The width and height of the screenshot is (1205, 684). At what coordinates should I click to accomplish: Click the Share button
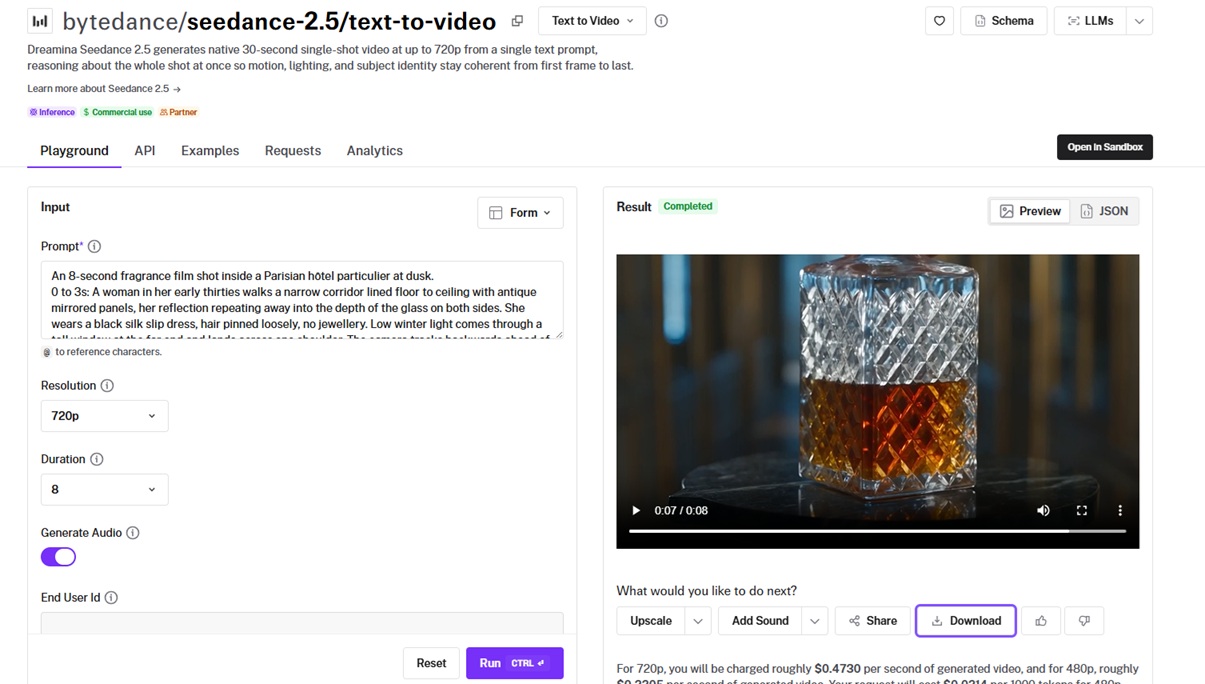click(x=873, y=621)
